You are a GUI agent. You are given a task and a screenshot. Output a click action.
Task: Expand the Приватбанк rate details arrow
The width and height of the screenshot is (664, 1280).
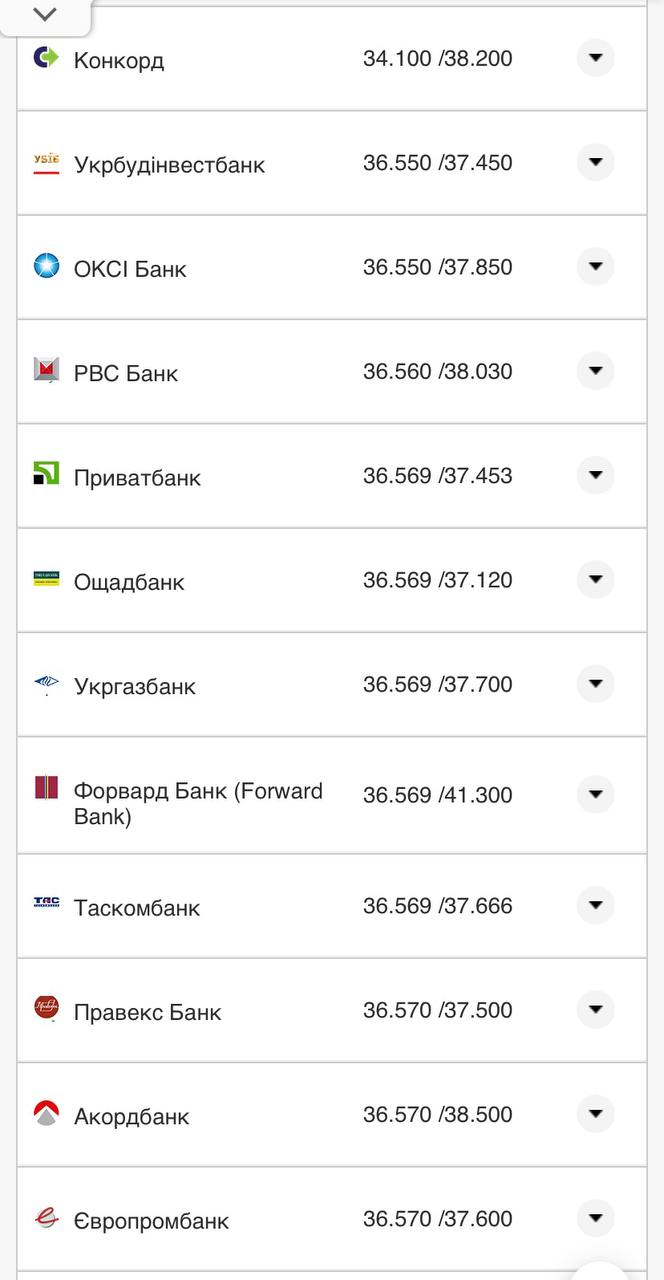click(595, 475)
